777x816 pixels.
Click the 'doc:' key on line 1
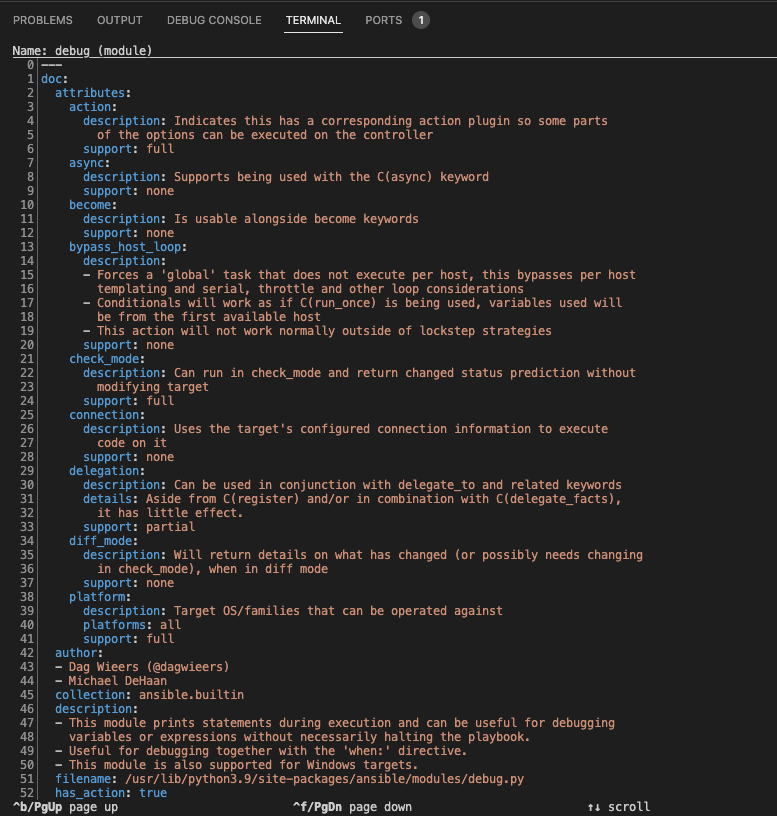pyautogui.click(x=55, y=79)
